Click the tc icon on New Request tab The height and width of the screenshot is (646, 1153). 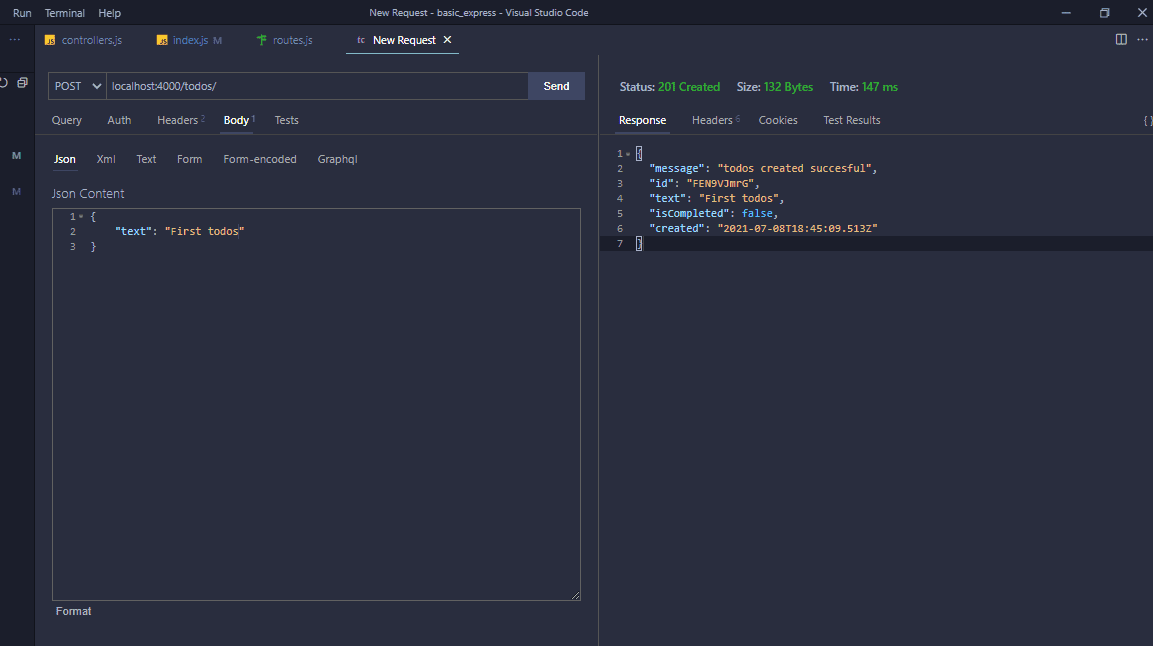[360, 40]
